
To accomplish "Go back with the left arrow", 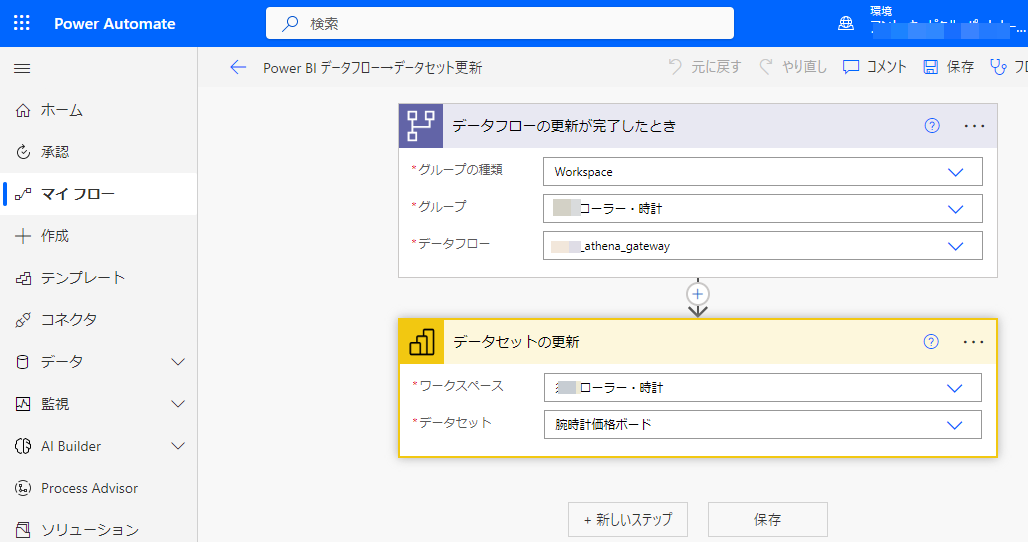I will coord(238,67).
